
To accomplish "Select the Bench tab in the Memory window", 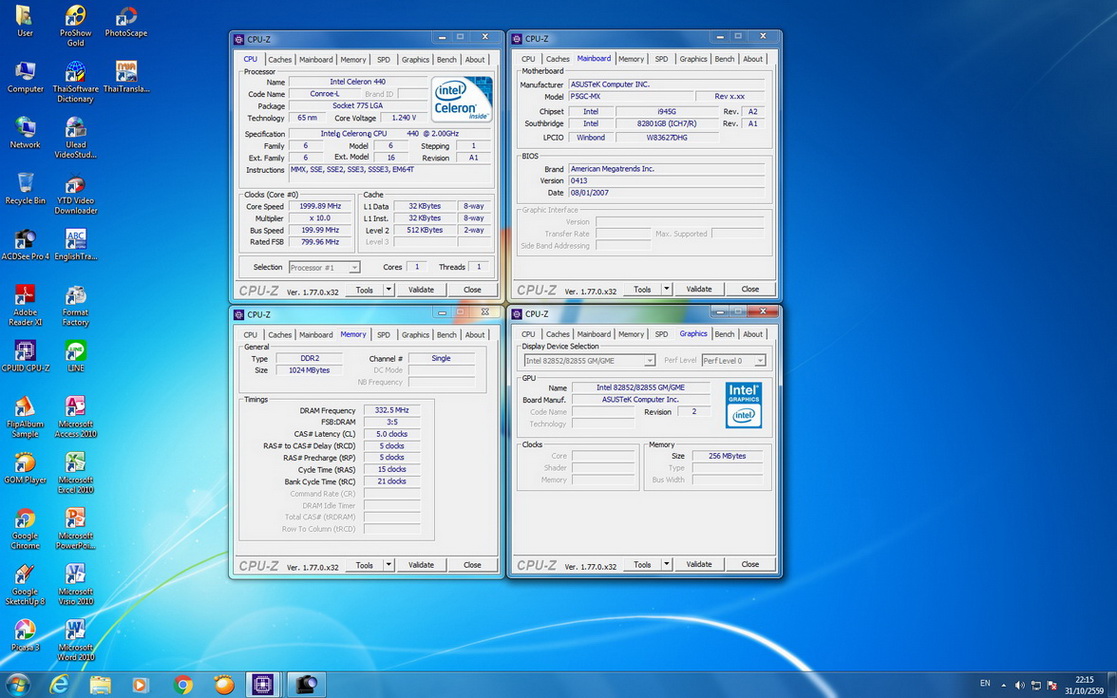I will coord(447,335).
